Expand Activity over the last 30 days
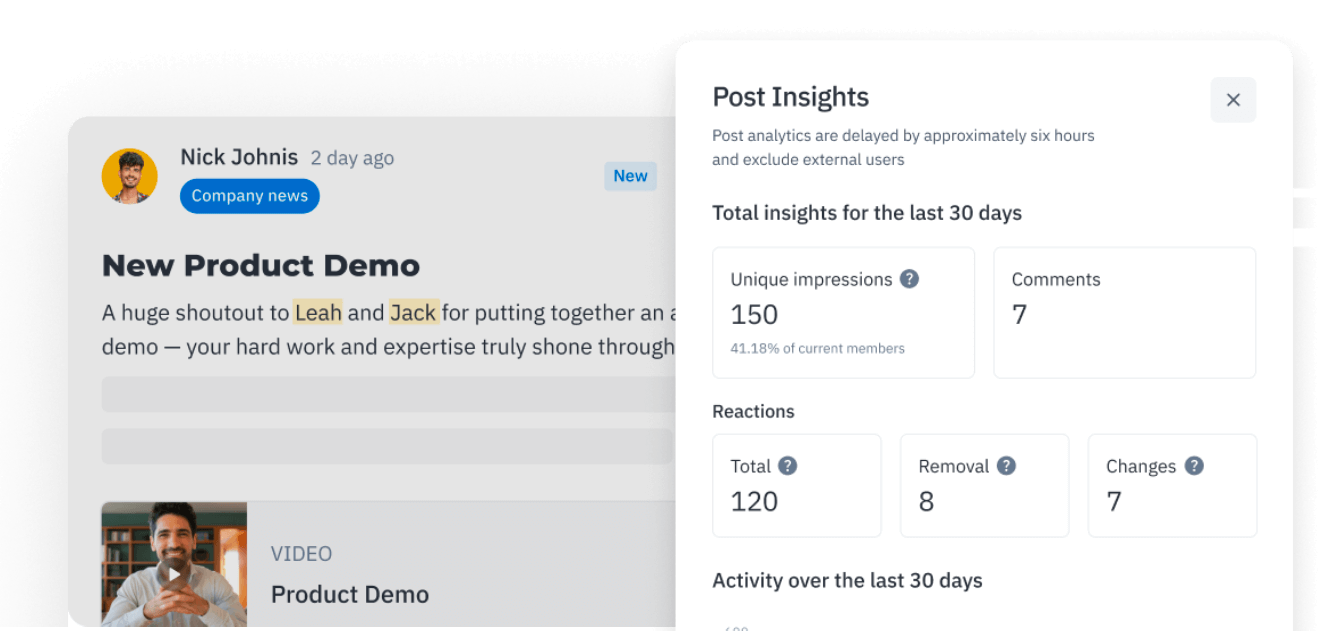1325x631 pixels. (847, 580)
